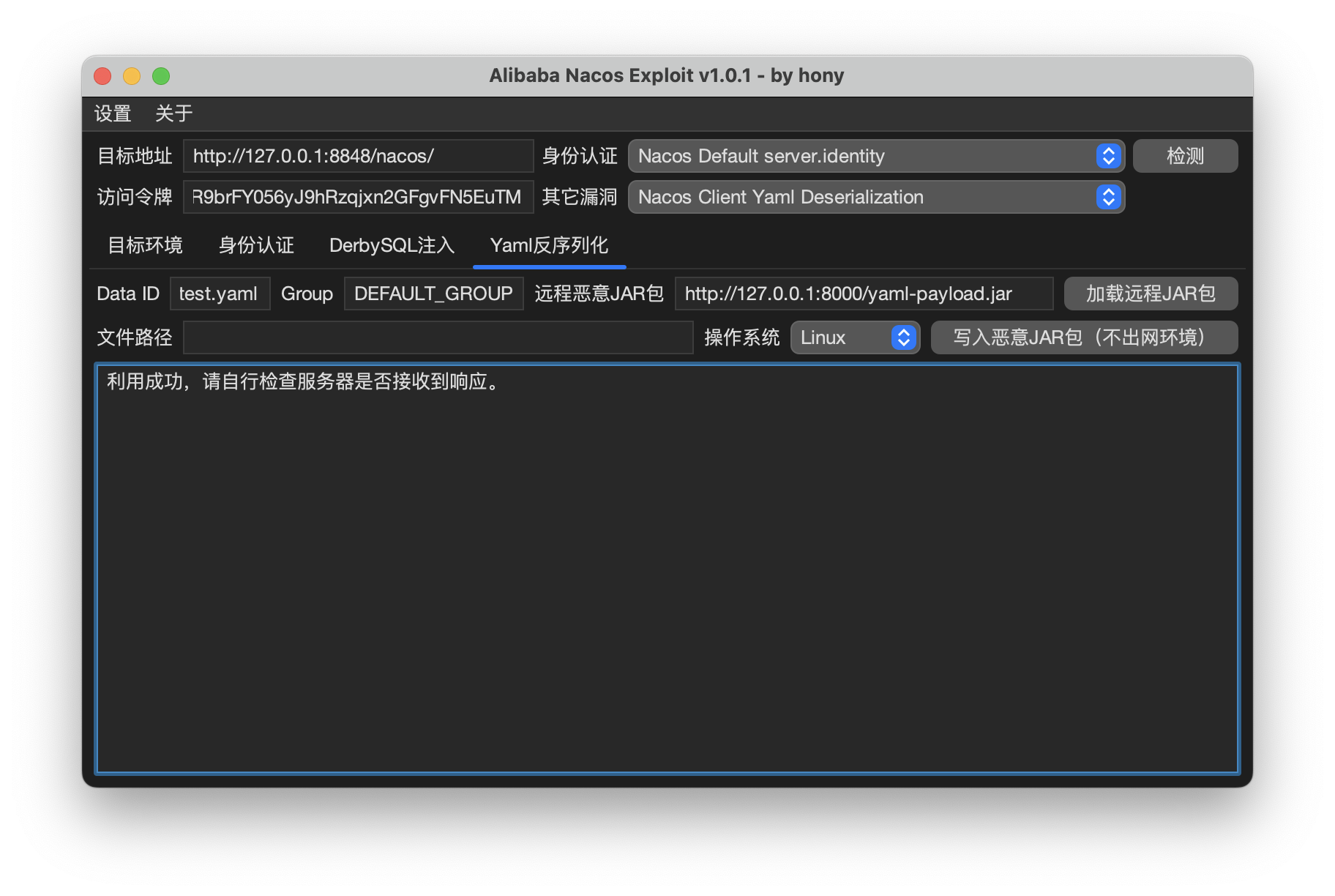Open the 设置 menu
1335x896 pixels.
click(113, 113)
